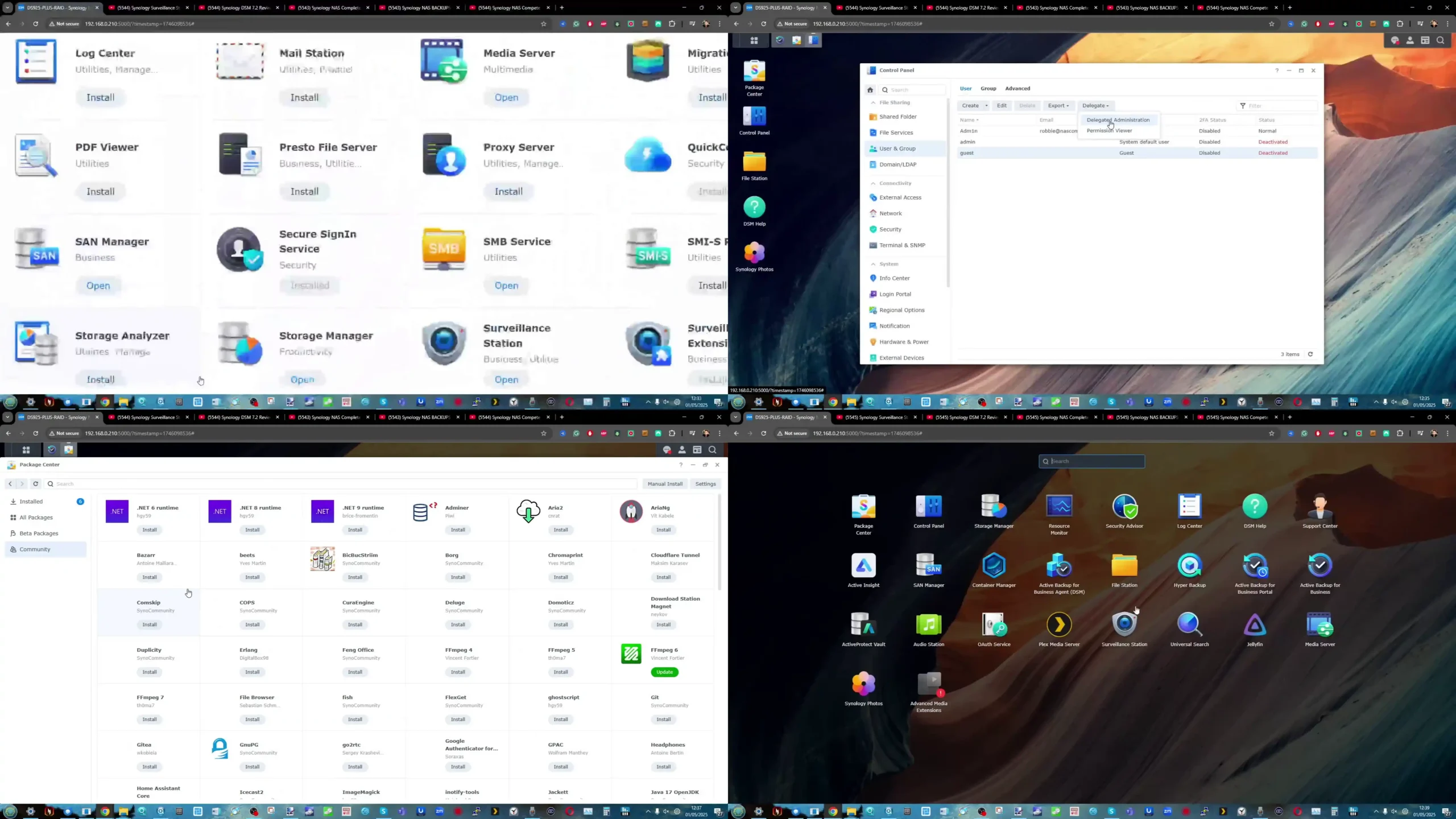The image size is (1456, 819).
Task: Click the Control Panel sidebar scrollbar
Action: [948, 193]
